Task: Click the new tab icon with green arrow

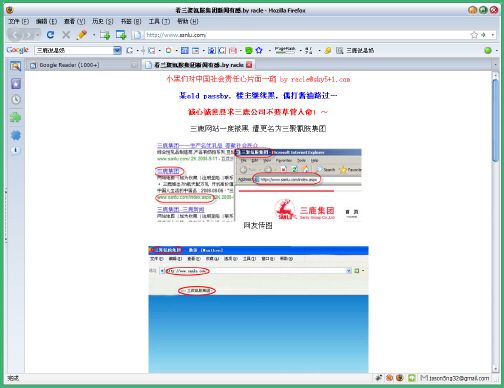Action: [105, 35]
